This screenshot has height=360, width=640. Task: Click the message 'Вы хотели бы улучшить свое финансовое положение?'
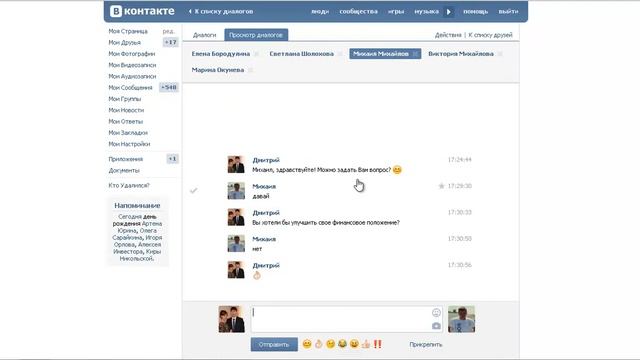point(326,222)
